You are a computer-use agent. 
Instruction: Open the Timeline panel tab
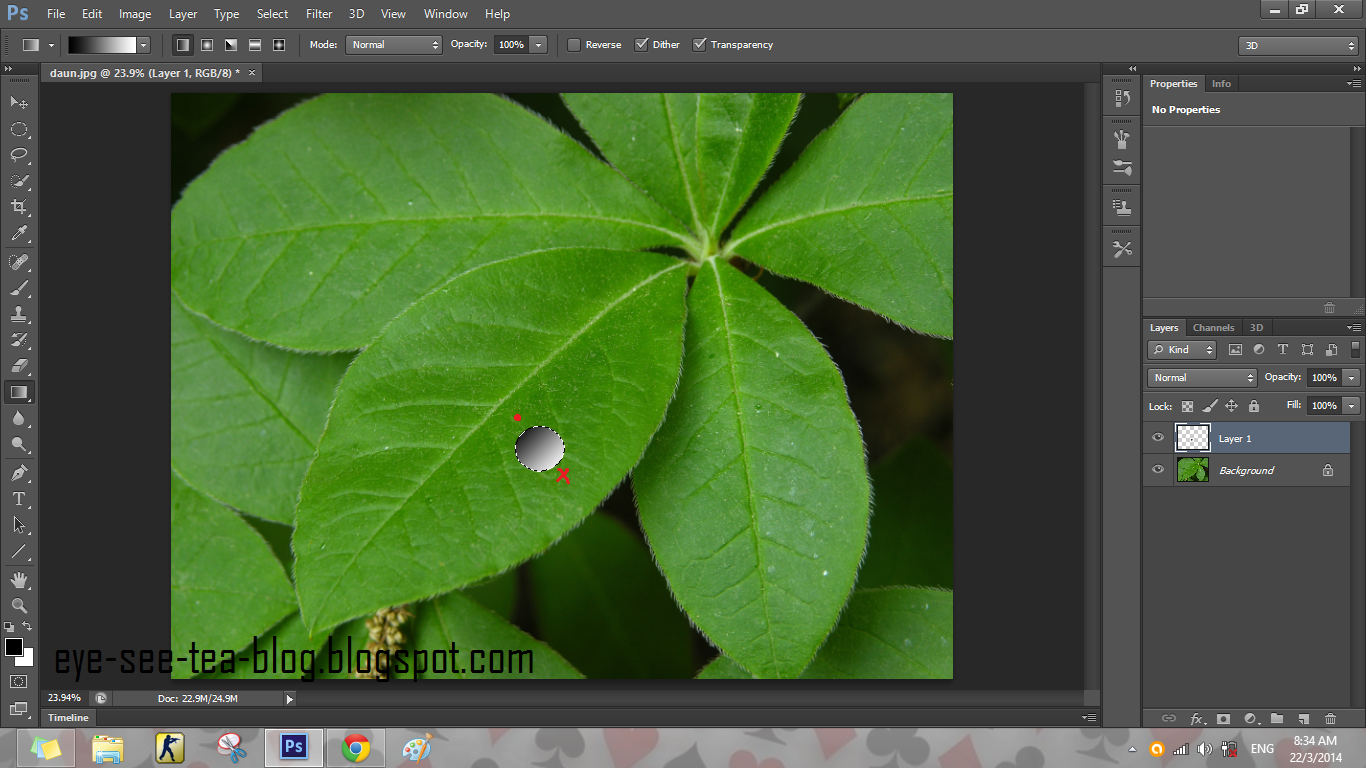click(68, 718)
